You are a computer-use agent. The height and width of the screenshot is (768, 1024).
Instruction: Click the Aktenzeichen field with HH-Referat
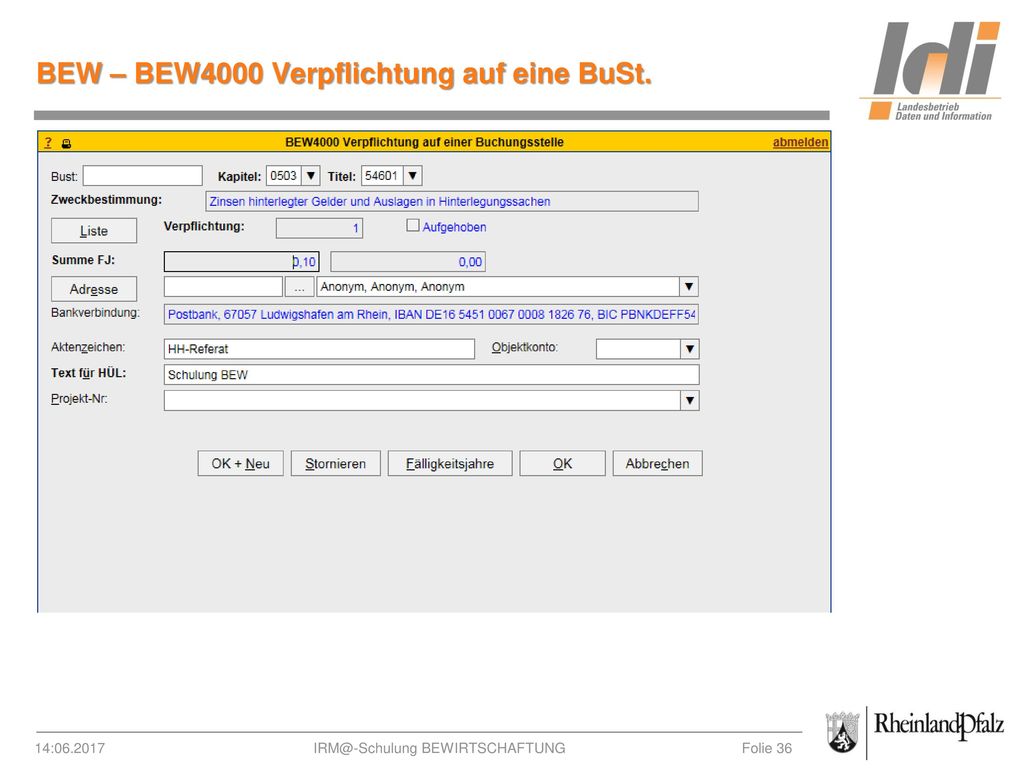[x=319, y=349]
